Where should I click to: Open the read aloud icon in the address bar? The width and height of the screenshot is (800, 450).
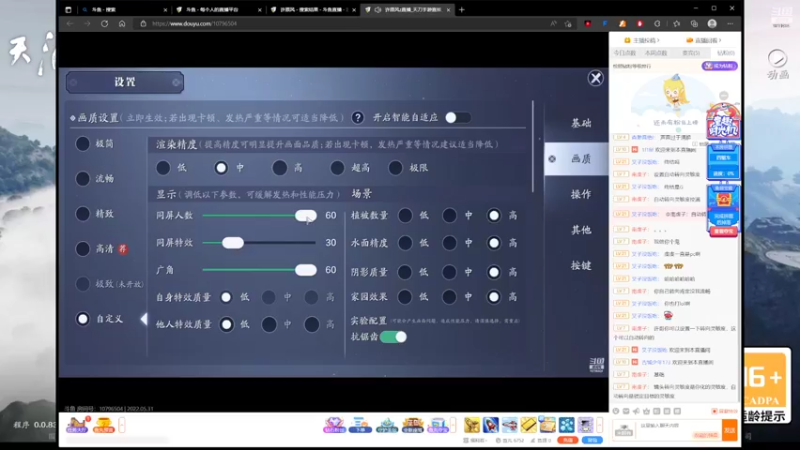554,23
